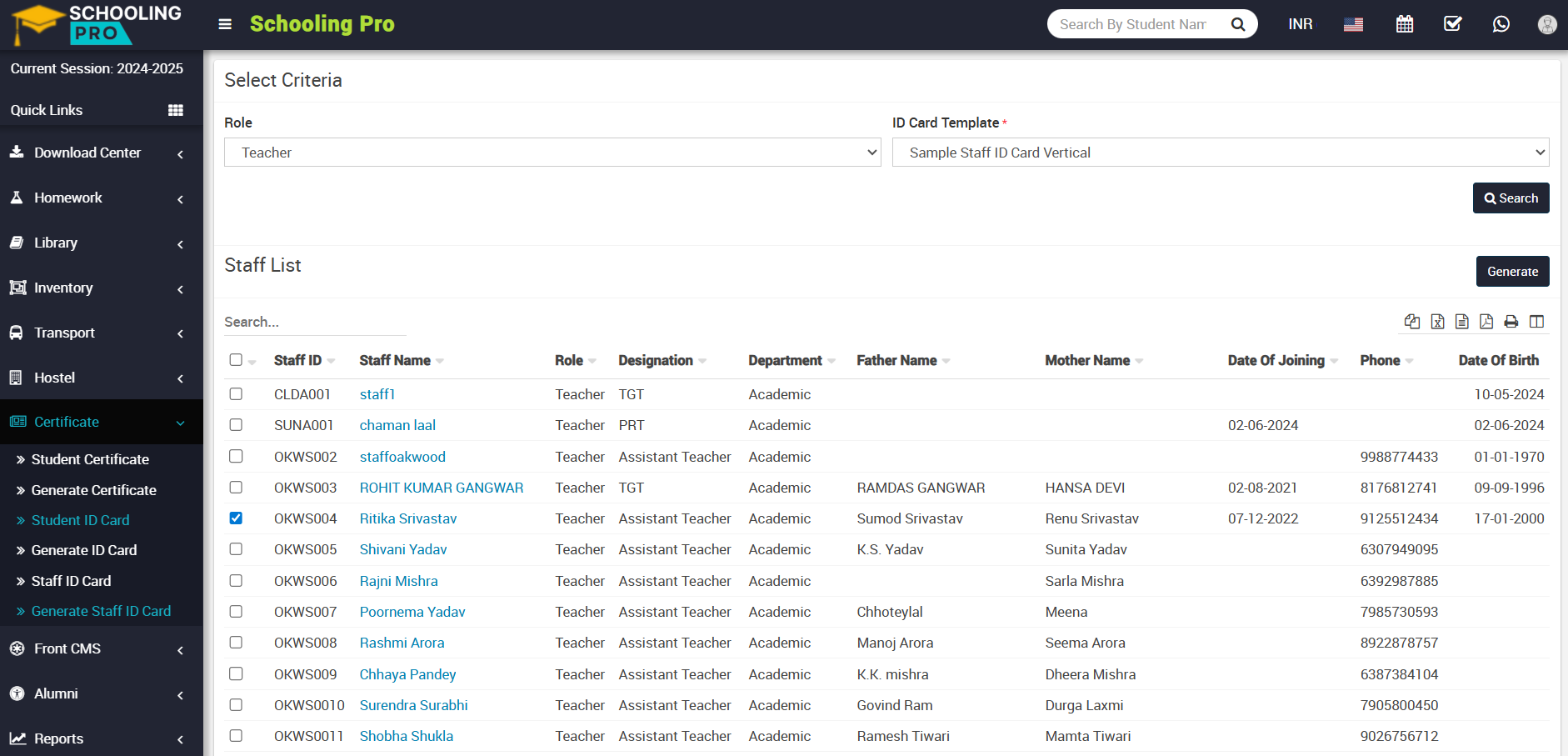Viewport: 1568px width, 756px height.
Task: Open Ritika Srivastav staff profile link
Action: (408, 518)
